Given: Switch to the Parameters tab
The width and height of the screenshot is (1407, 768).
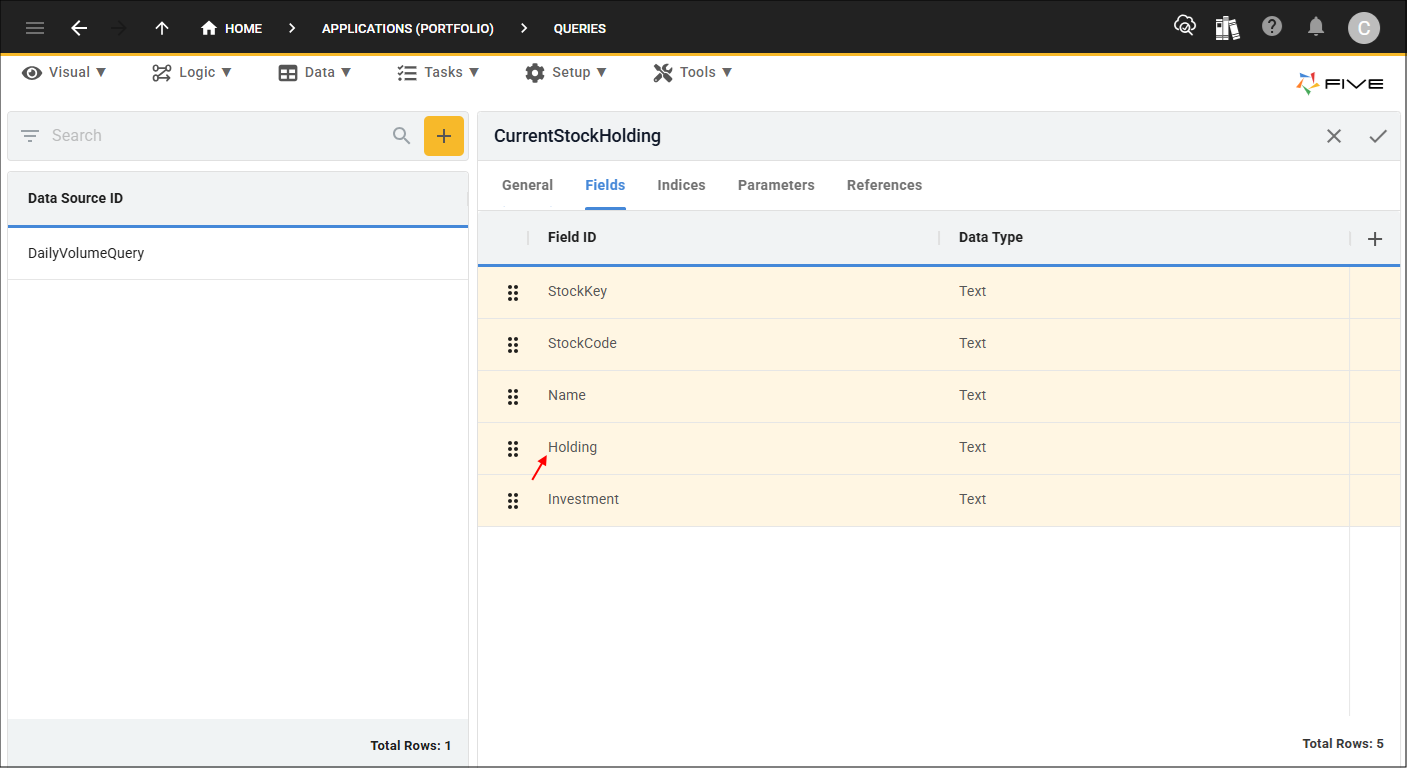Looking at the screenshot, I should [776, 185].
